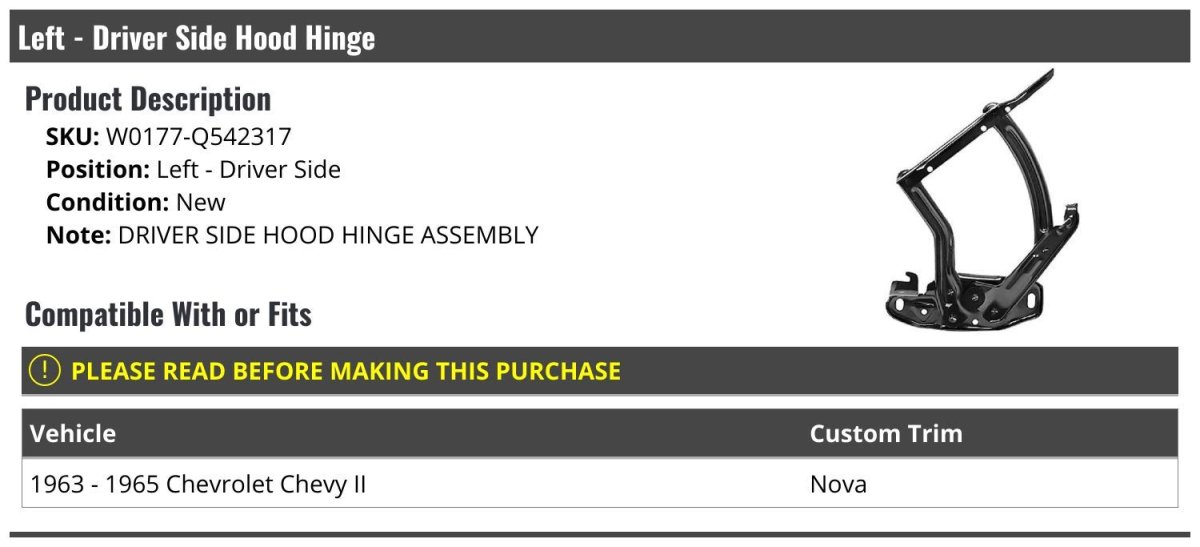This screenshot has width=1200, height=547.
Task: Click the Left - Driver Side position value
Action: coord(248,170)
